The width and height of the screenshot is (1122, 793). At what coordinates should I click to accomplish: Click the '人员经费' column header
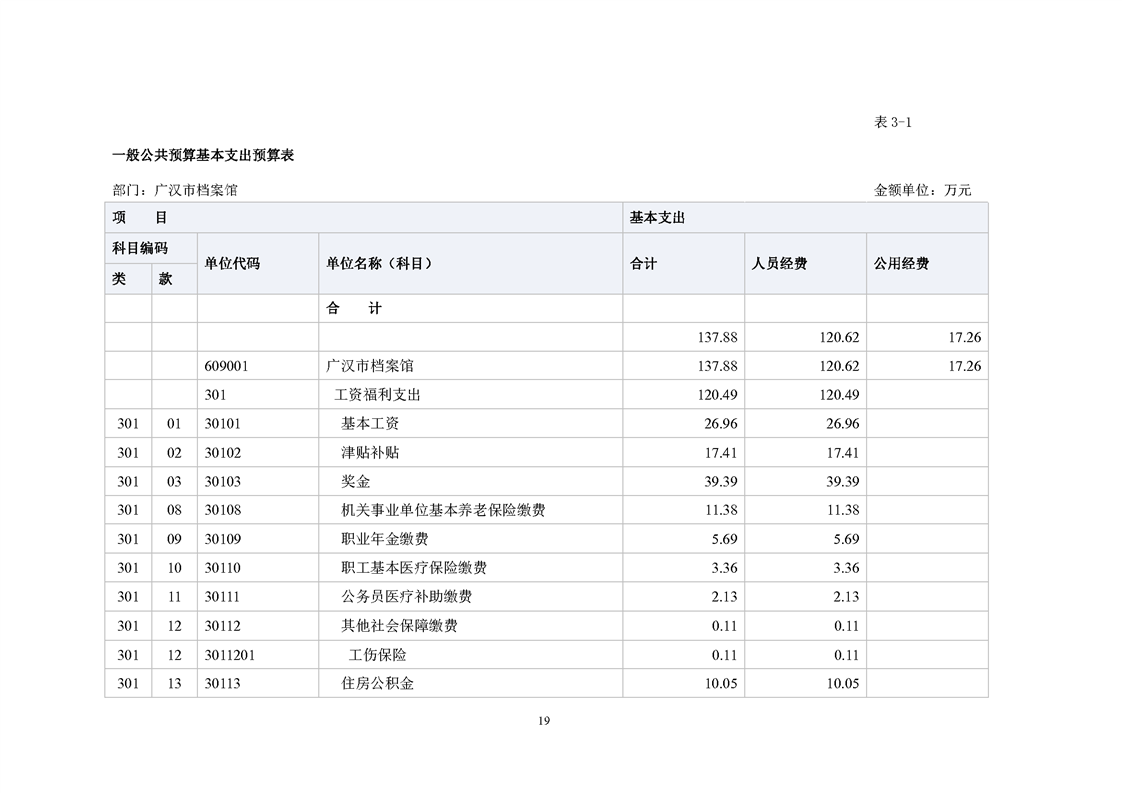point(805,263)
